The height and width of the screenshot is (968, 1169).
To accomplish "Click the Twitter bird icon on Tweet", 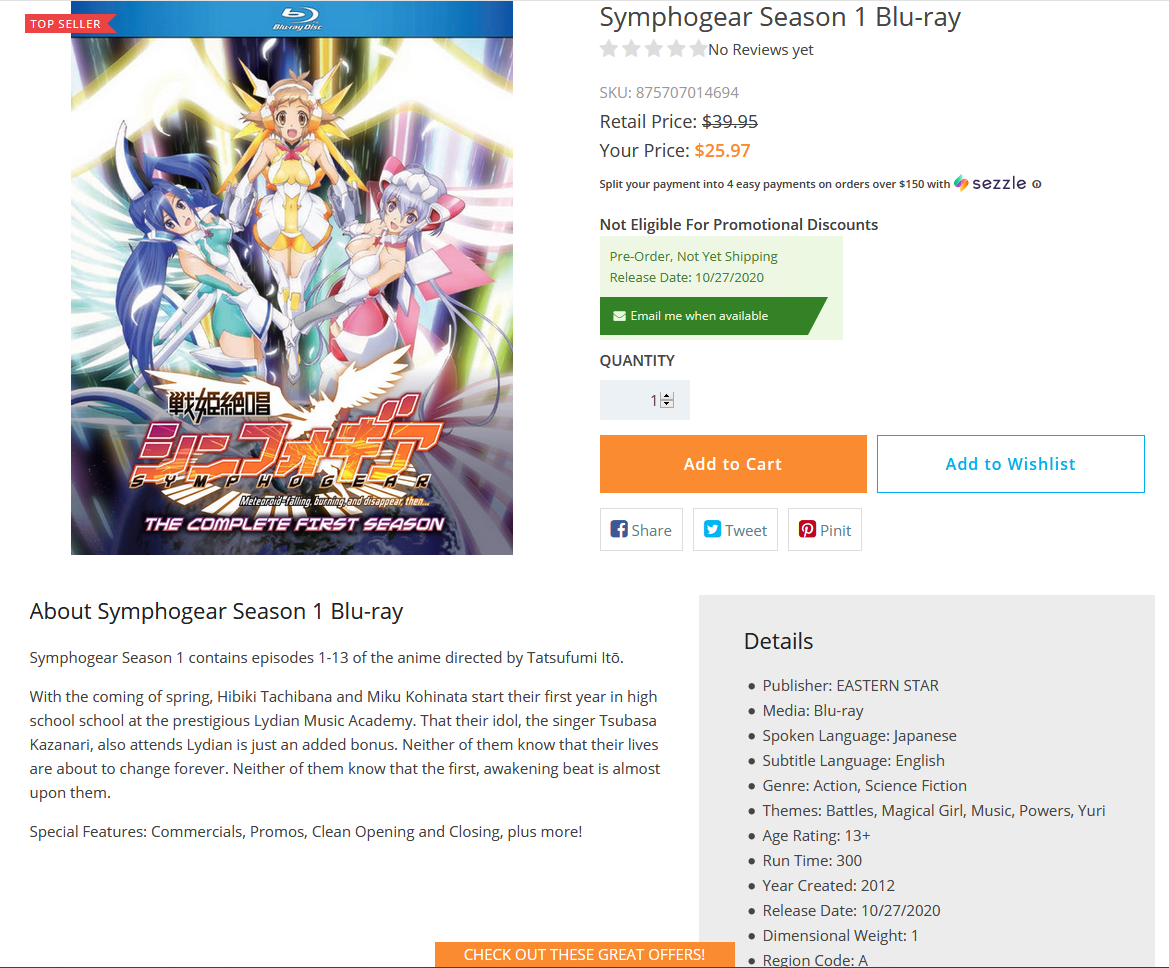I will coord(713,529).
